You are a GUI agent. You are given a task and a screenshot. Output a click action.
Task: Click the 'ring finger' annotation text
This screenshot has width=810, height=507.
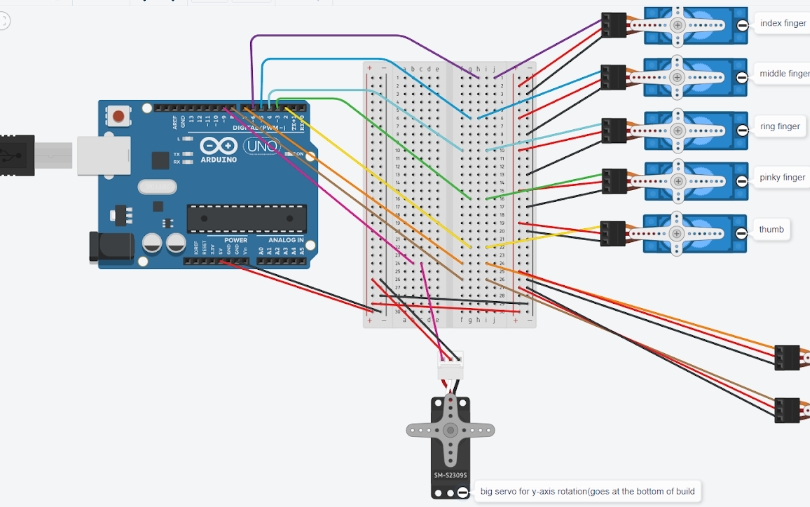click(x=780, y=126)
